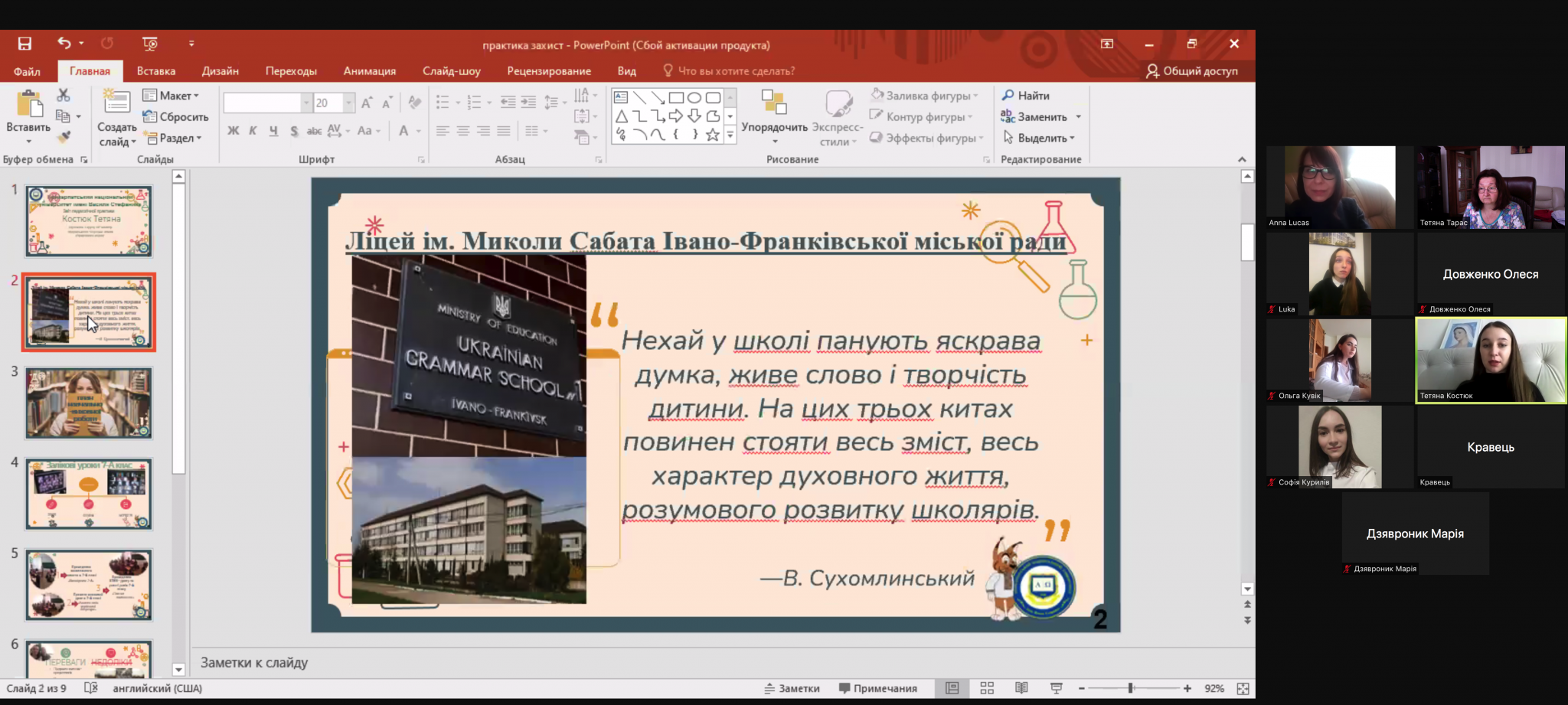
Task: Click Fit slide to window icon
Action: (1243, 688)
